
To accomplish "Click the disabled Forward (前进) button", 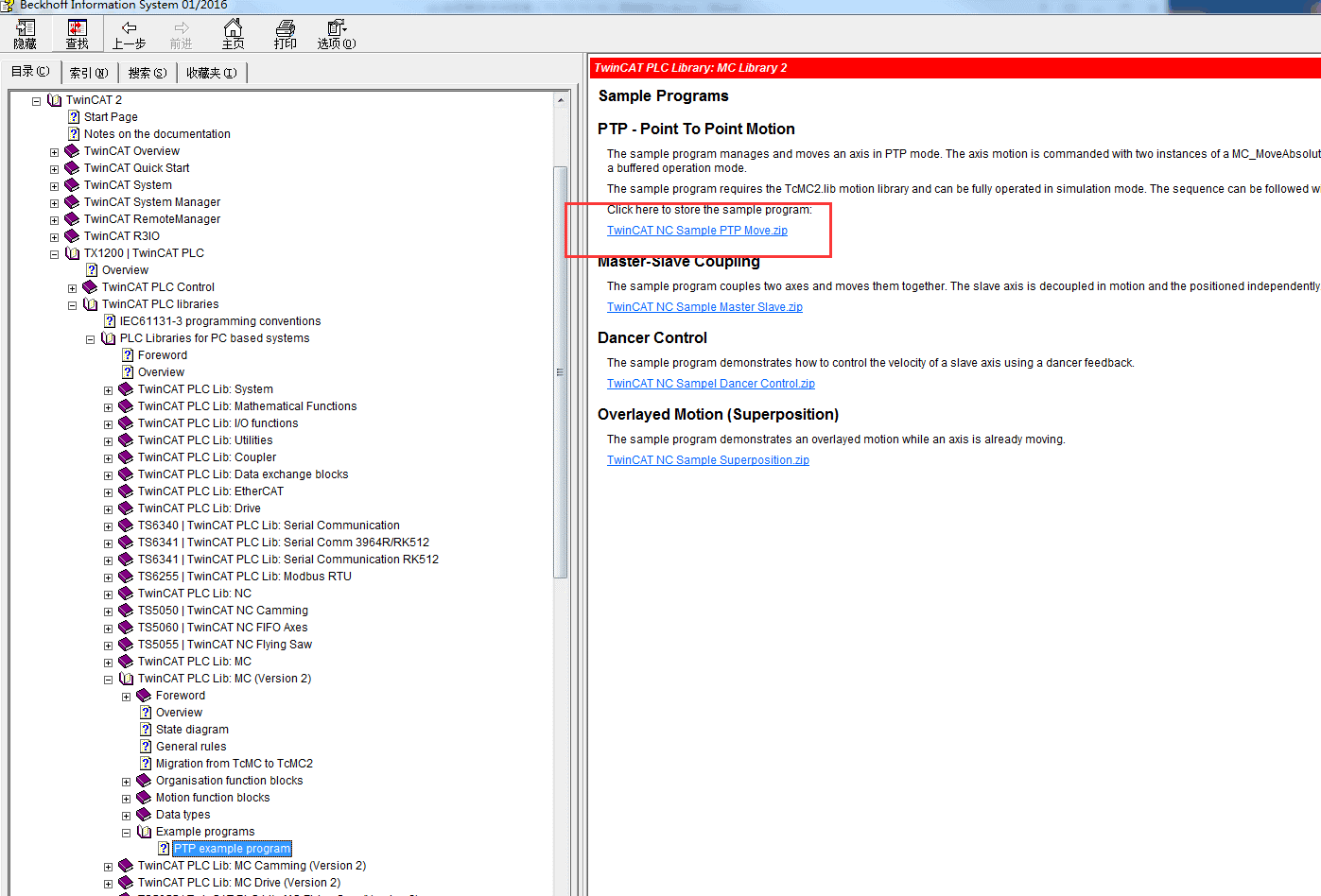I will pos(181,34).
